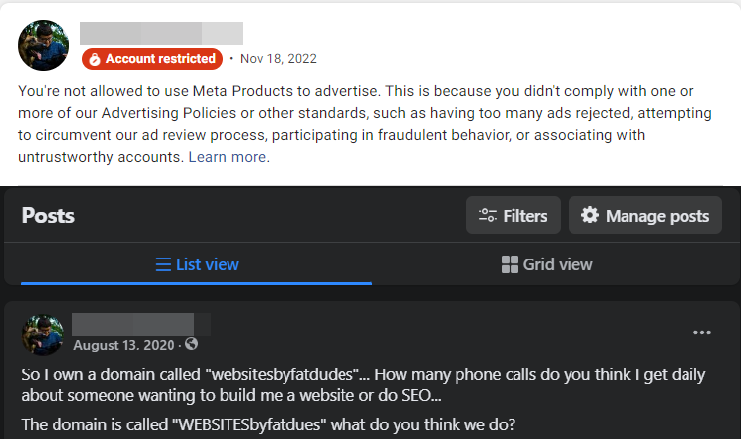Open the Filters button
The height and width of the screenshot is (439, 741).
point(513,215)
